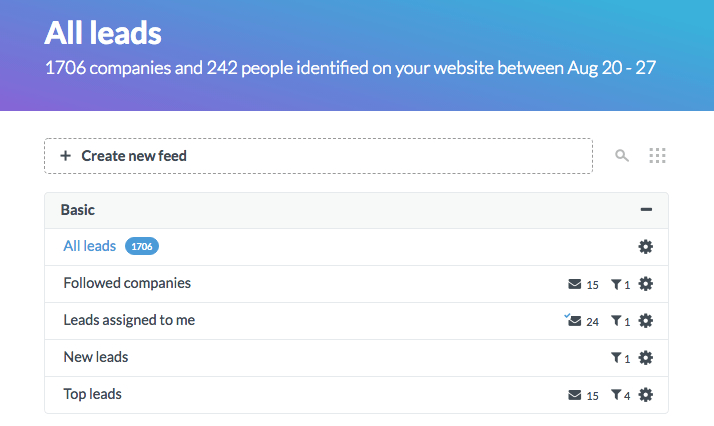This screenshot has width=714, height=426.
Task: Open settings gear for Followed companies
Action: click(645, 284)
